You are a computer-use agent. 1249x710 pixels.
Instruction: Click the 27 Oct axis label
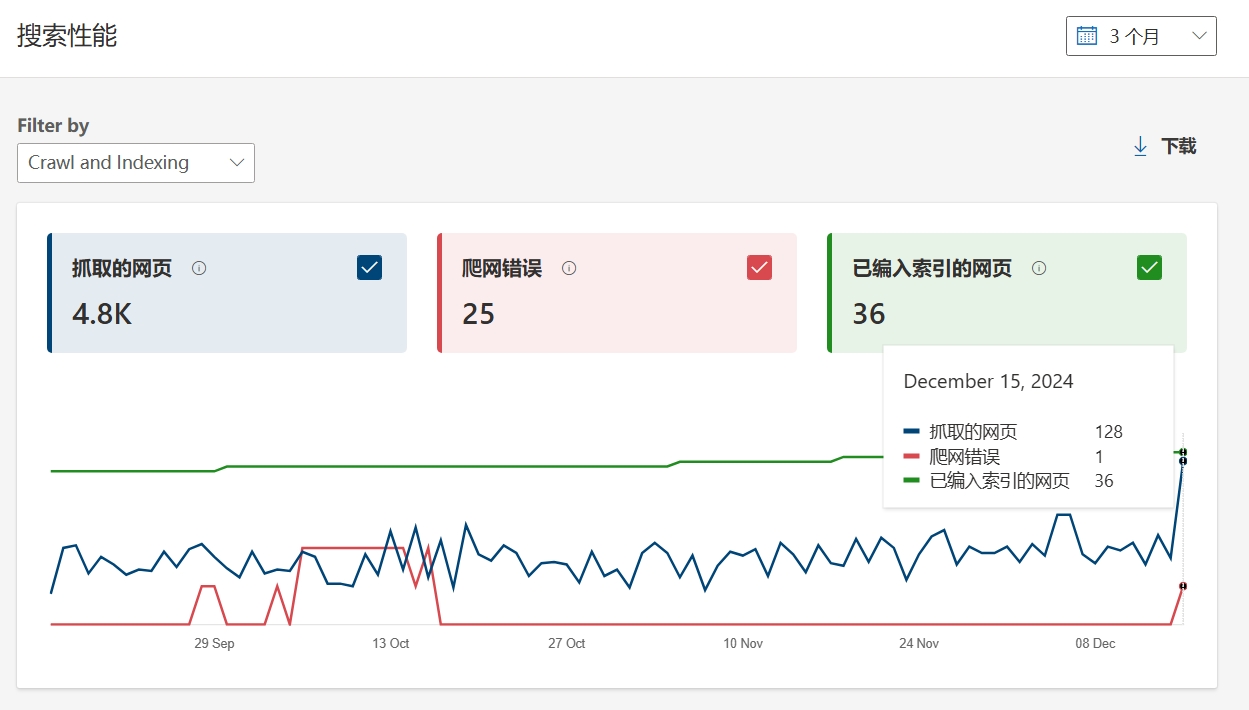(x=567, y=643)
